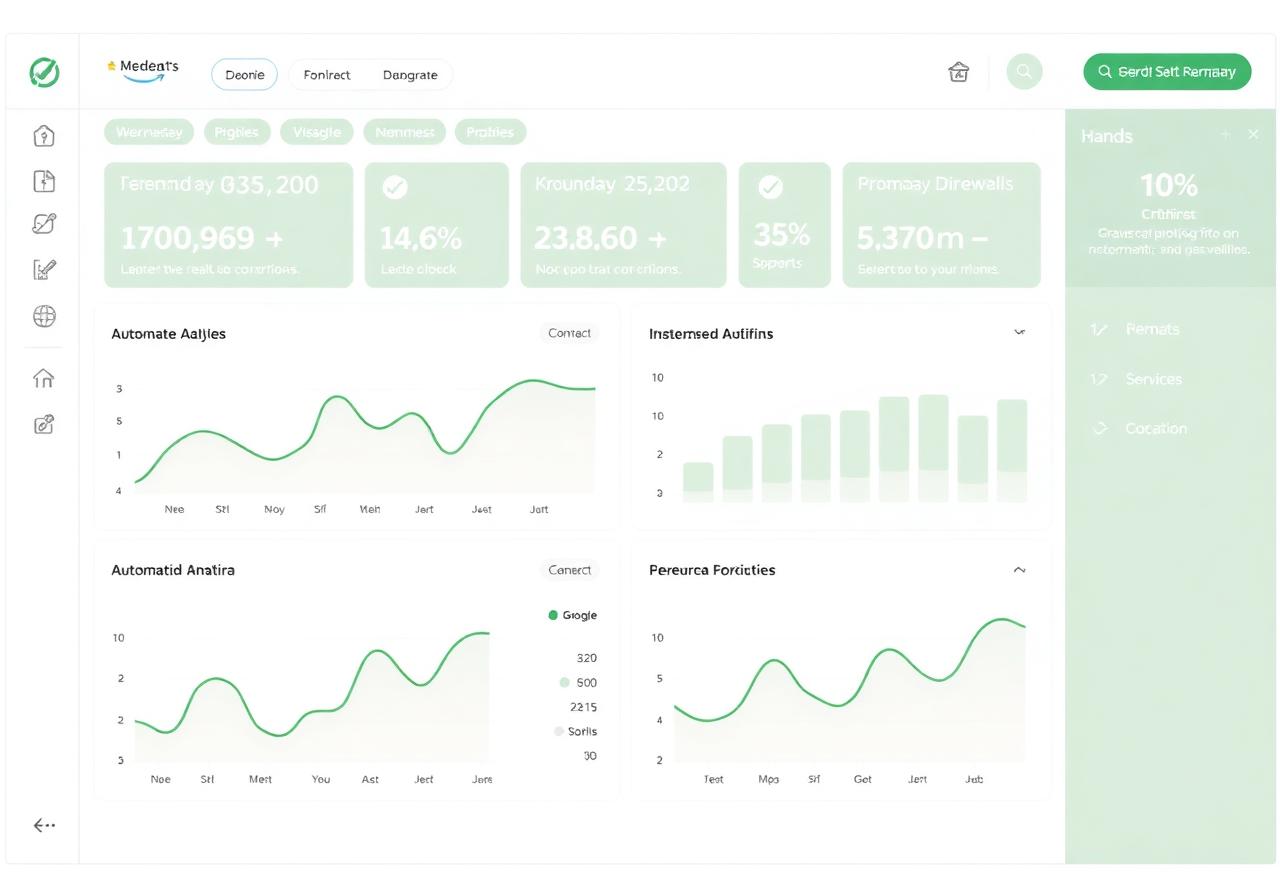
Task: Click the Automatid Anatira chart title
Action: 173,570
